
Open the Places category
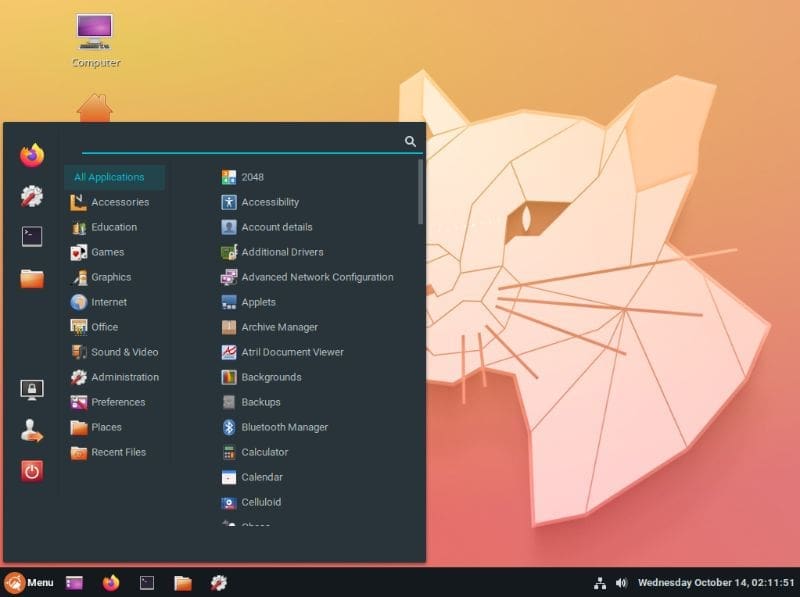[x=115, y=427]
